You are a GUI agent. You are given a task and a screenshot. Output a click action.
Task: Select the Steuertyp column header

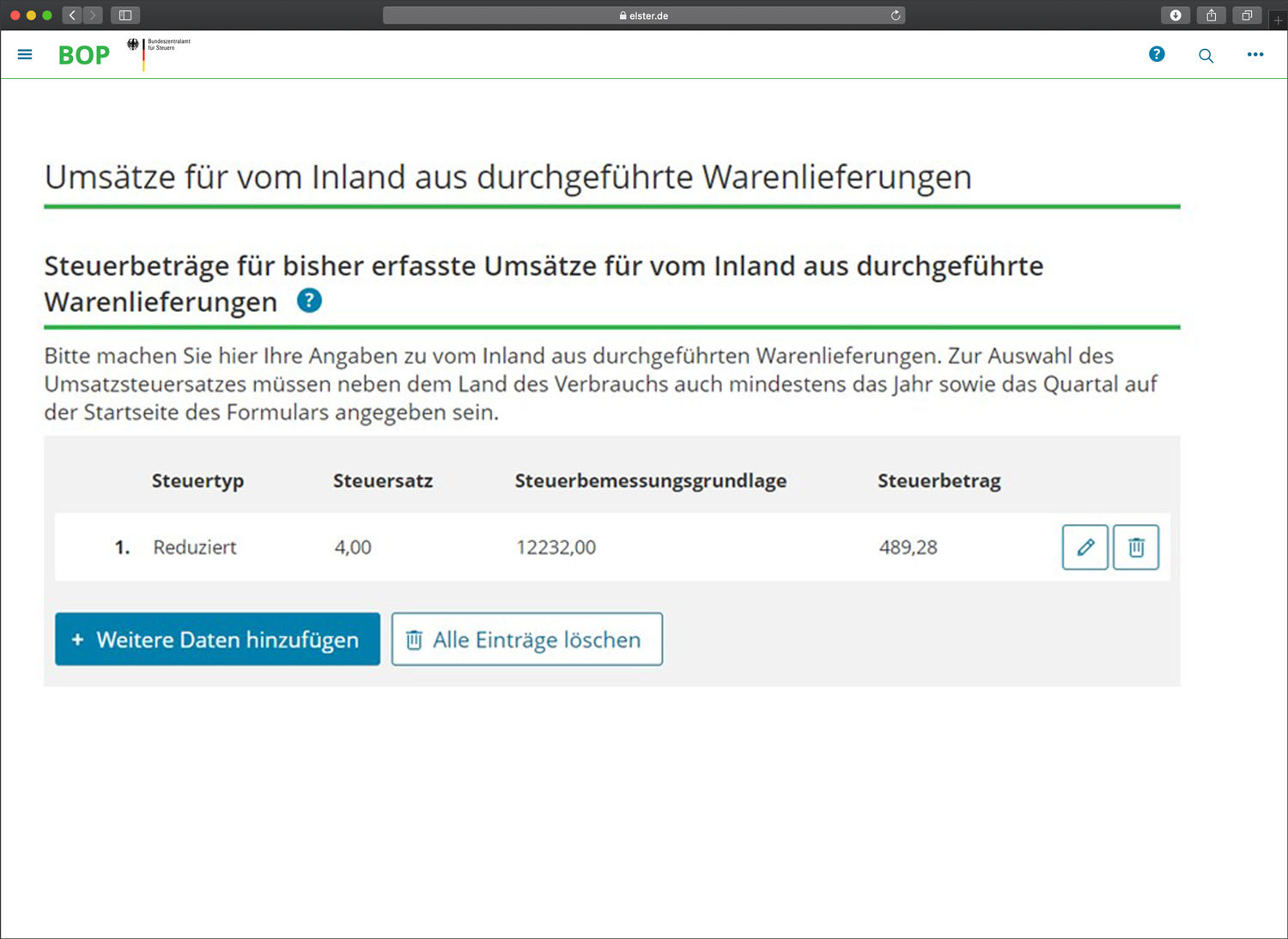point(197,481)
